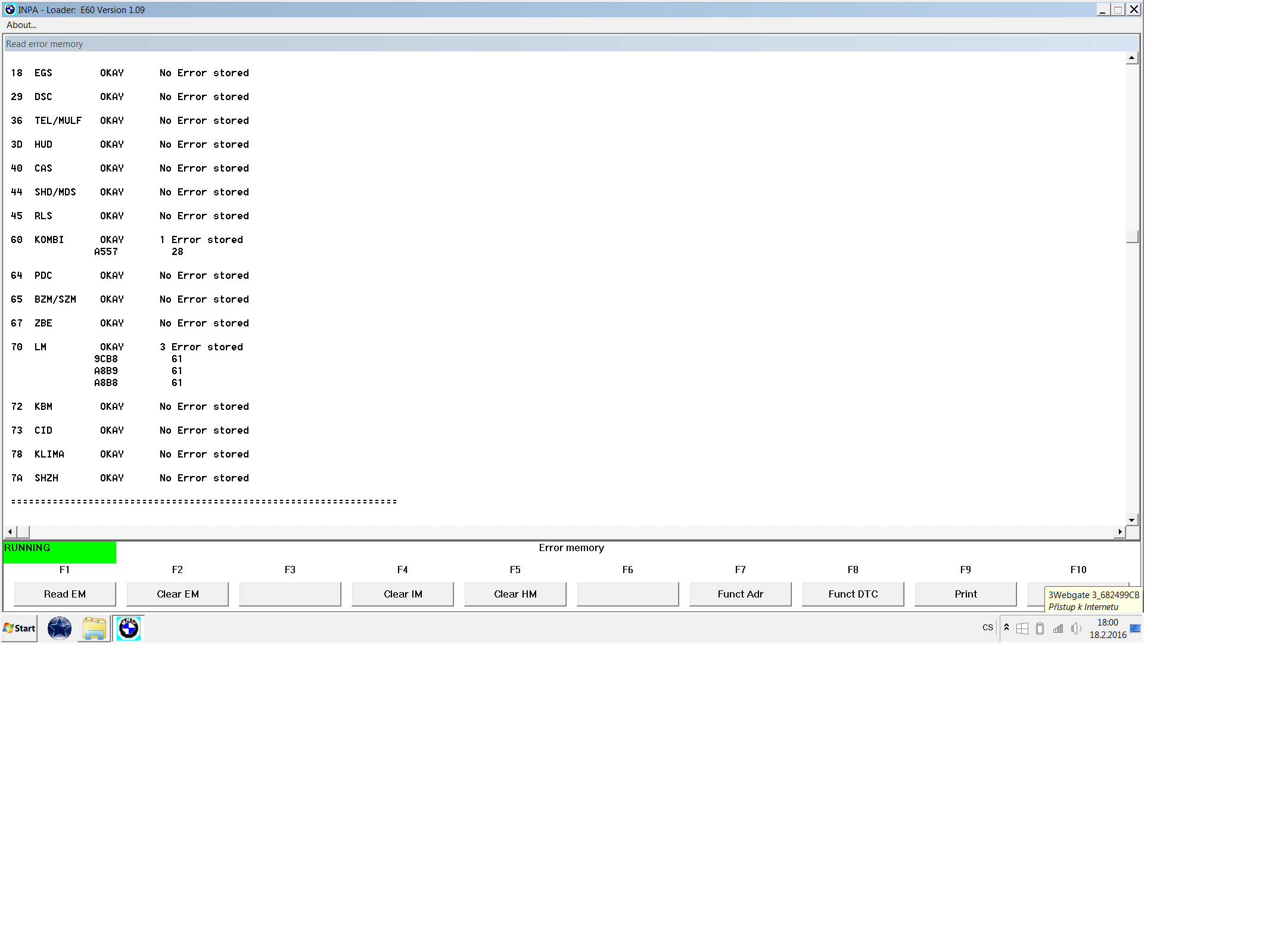Click the Funct DTC button
This screenshot has width=1269, height=952.
tap(853, 594)
